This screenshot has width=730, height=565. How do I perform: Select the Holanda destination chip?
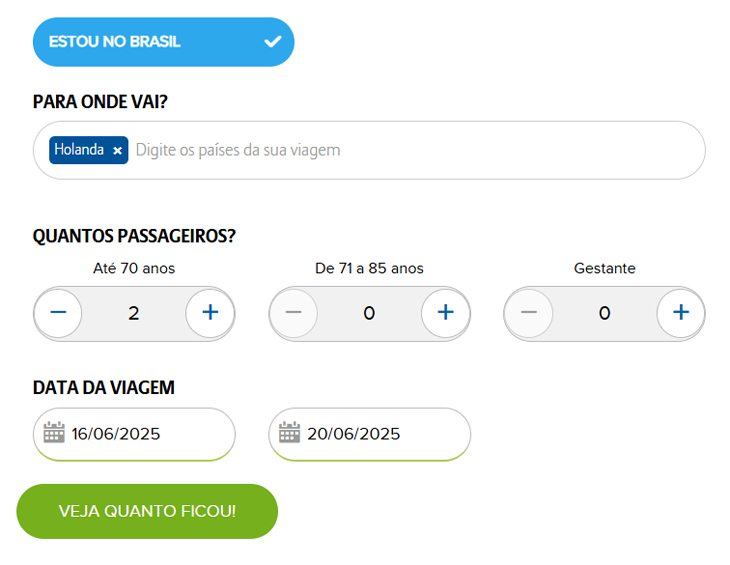tap(79, 150)
